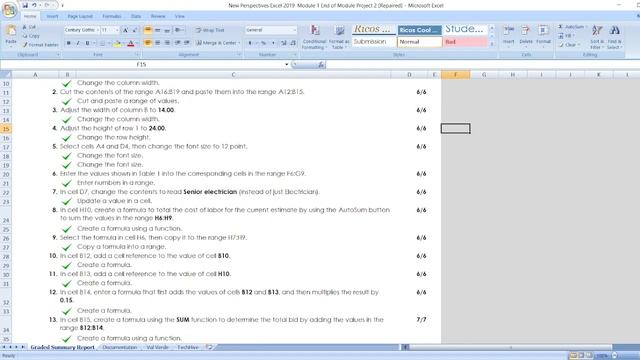Open Format as Table gallery
The image size is (640, 360).
pyautogui.click(x=339, y=31)
